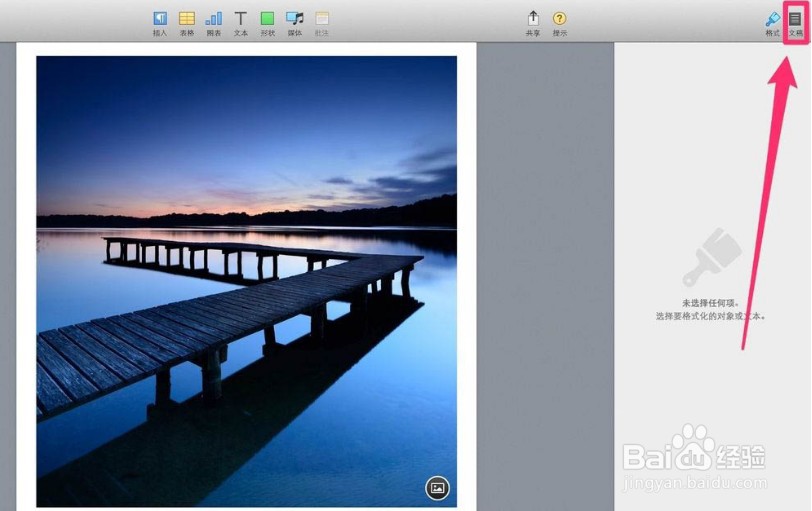Open the 图表 (Chart) toolbar icon
This screenshot has height=511, width=812.
pos(213,24)
